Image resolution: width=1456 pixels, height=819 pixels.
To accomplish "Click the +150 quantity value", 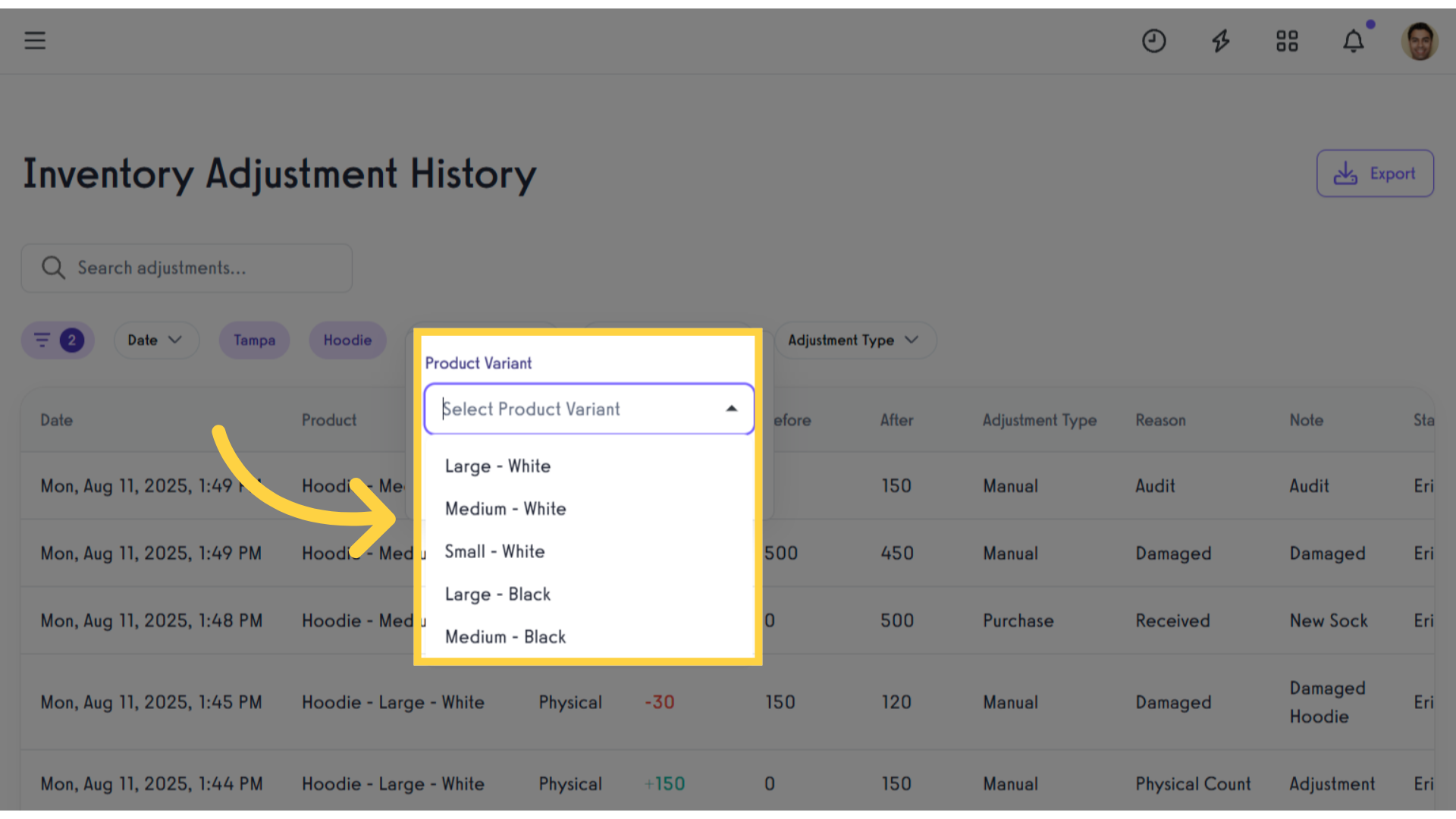I will [664, 784].
